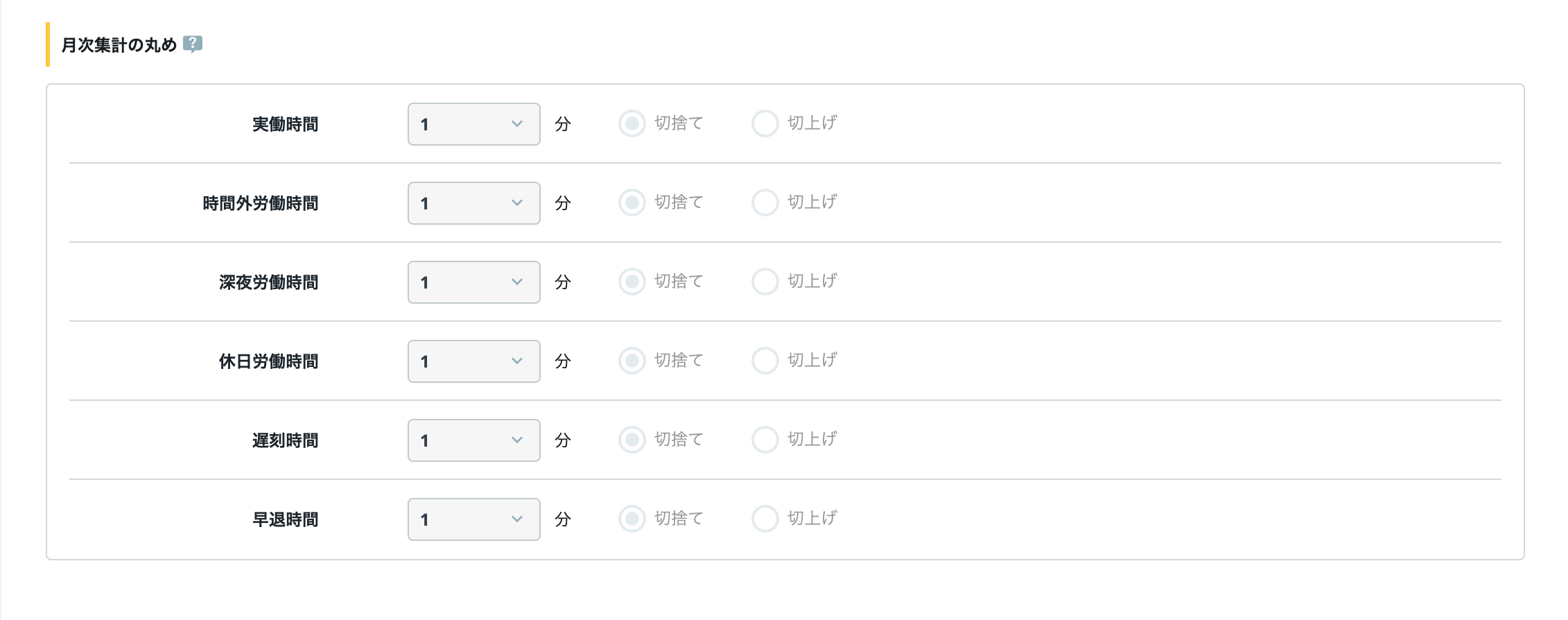Click the 月次集計の丸め section heading
Screen dimensions: 1568x620
pyautogui.click(x=119, y=45)
